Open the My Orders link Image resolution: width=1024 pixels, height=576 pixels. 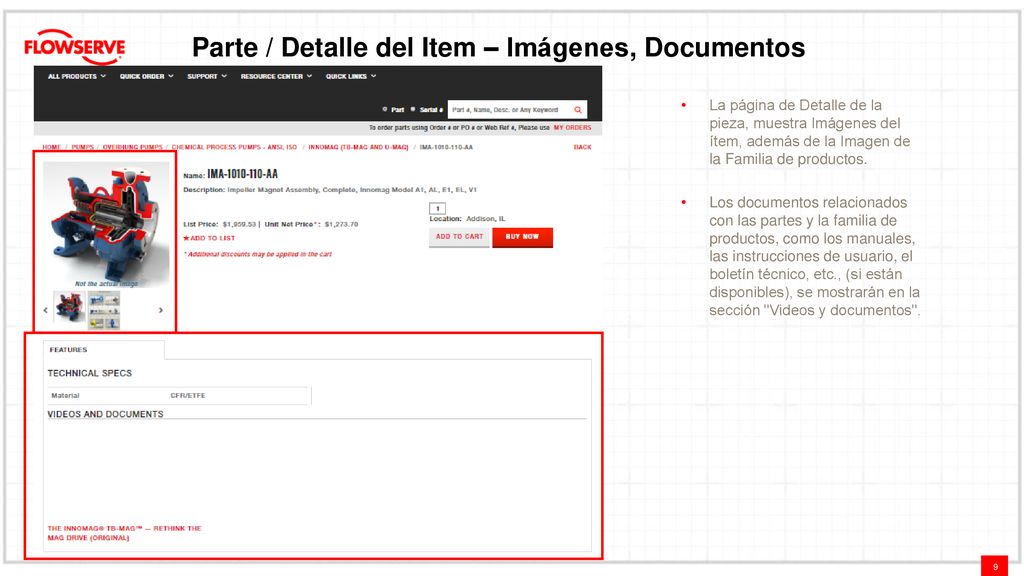click(572, 128)
